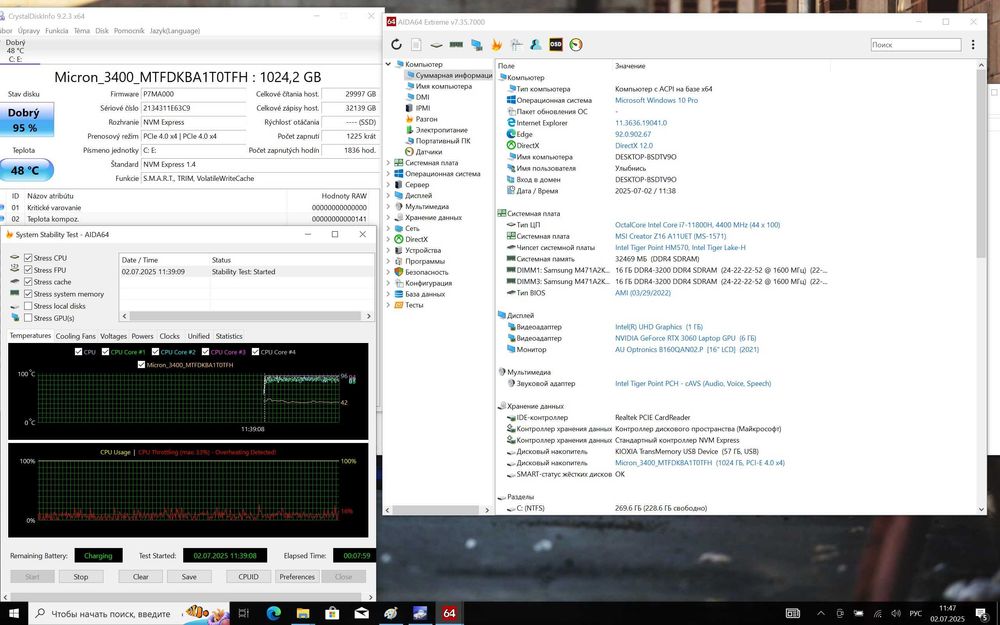Expand Тесты tree node

tap(388, 305)
